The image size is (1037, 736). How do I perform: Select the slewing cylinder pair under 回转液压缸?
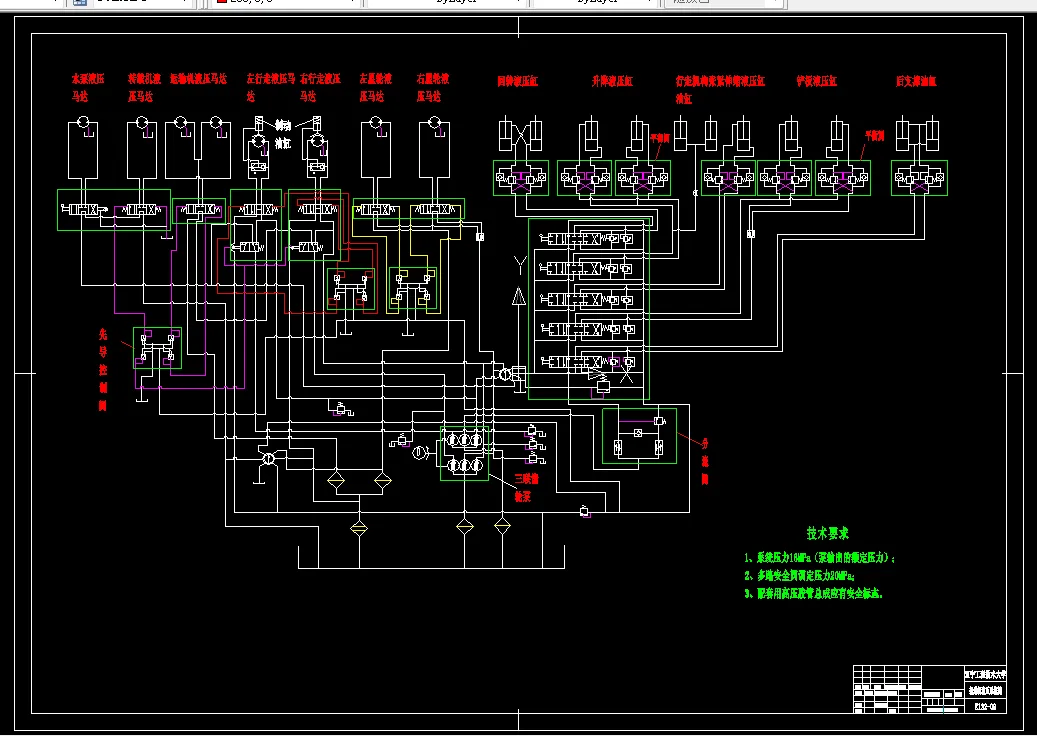(x=520, y=135)
